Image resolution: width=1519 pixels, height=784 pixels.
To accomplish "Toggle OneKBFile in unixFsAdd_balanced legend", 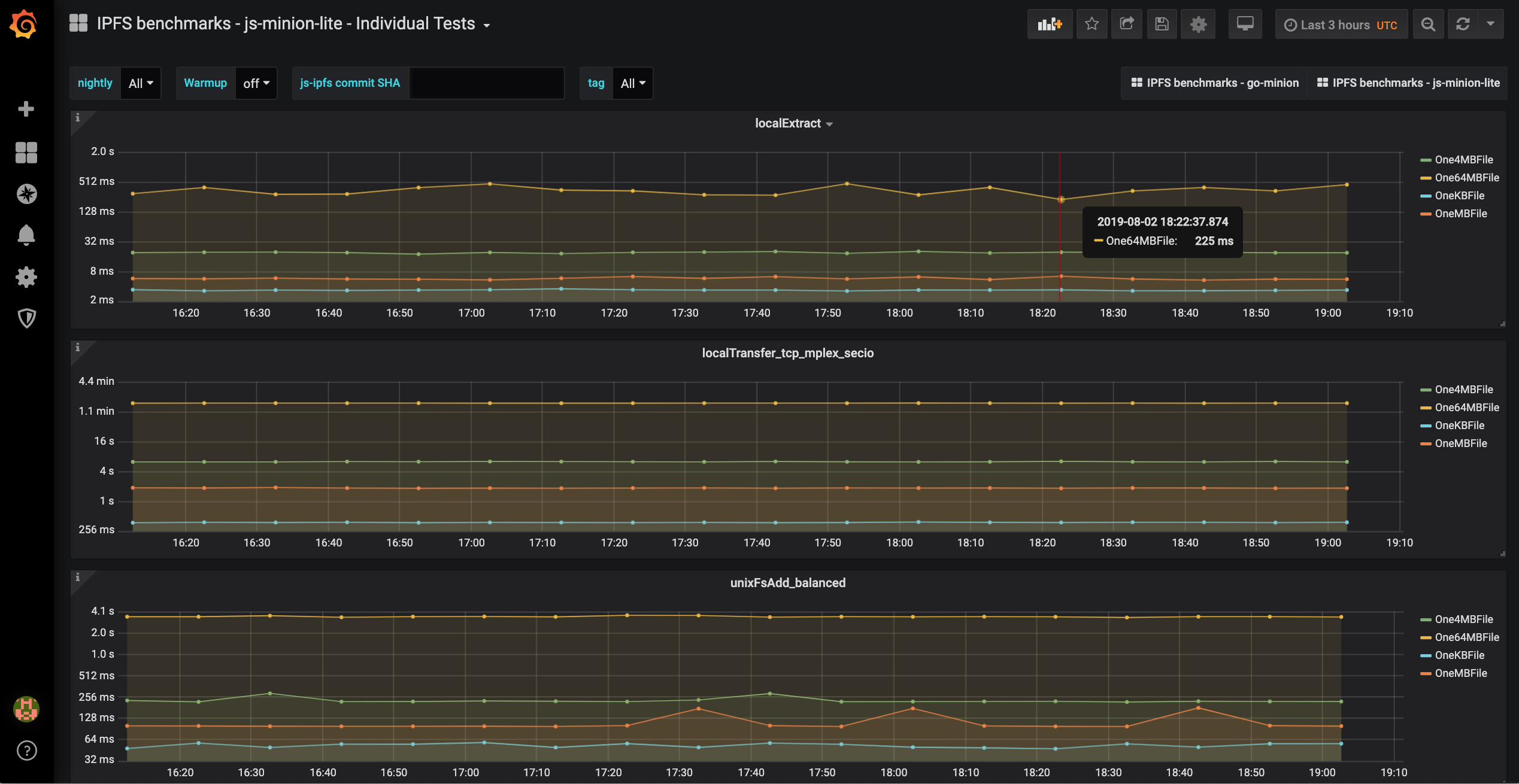I will 1460,655.
